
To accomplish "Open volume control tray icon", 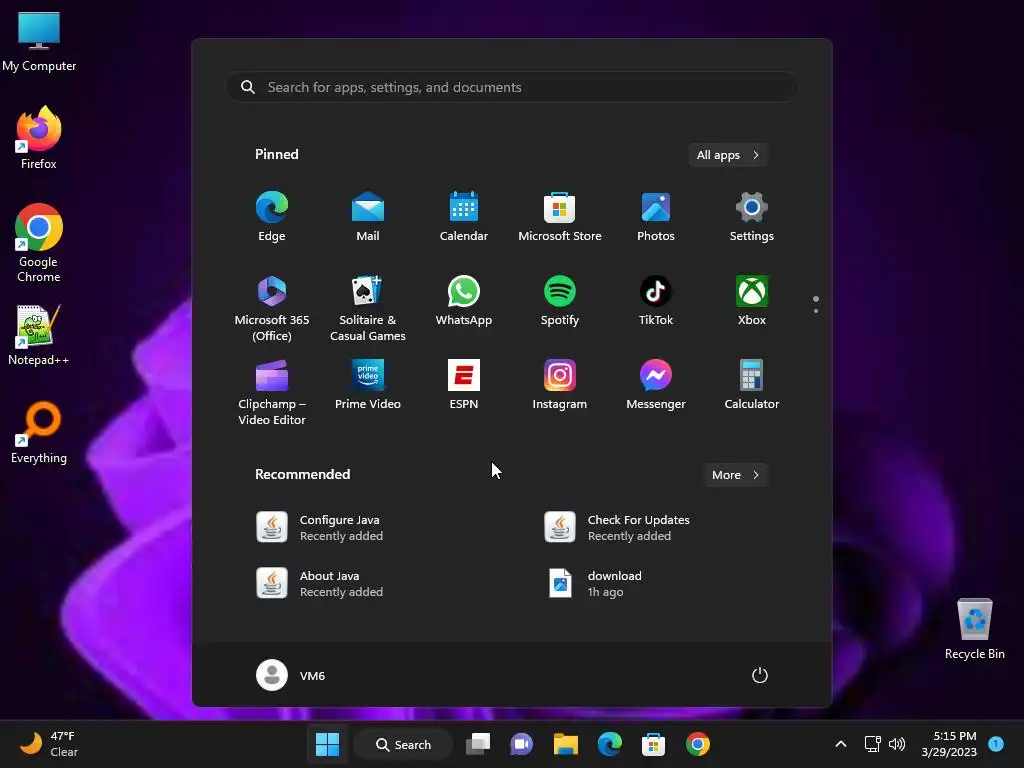I will [897, 744].
